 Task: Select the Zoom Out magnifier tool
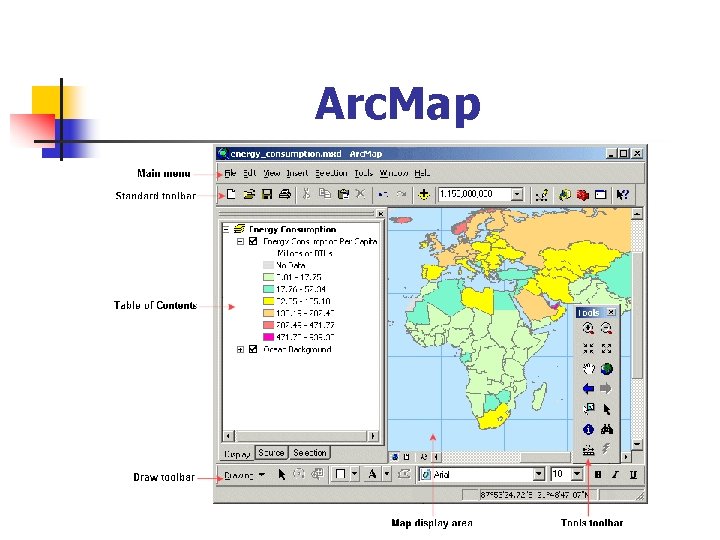pos(606,328)
